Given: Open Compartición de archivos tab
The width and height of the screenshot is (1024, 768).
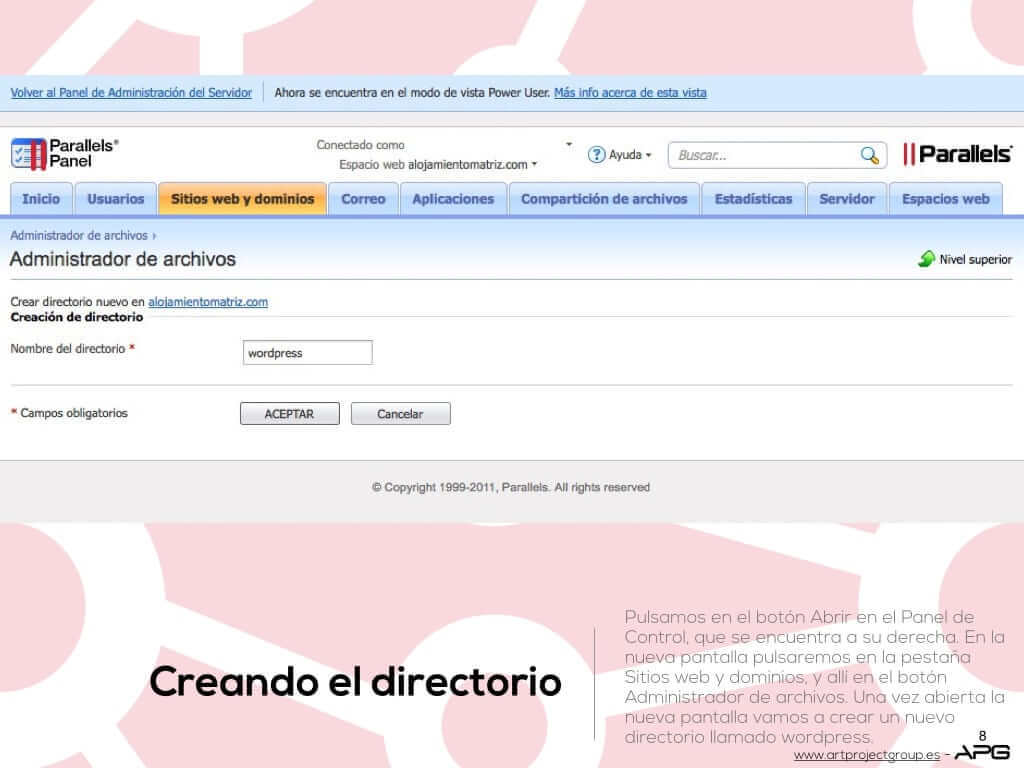Looking at the screenshot, I should (x=604, y=199).
